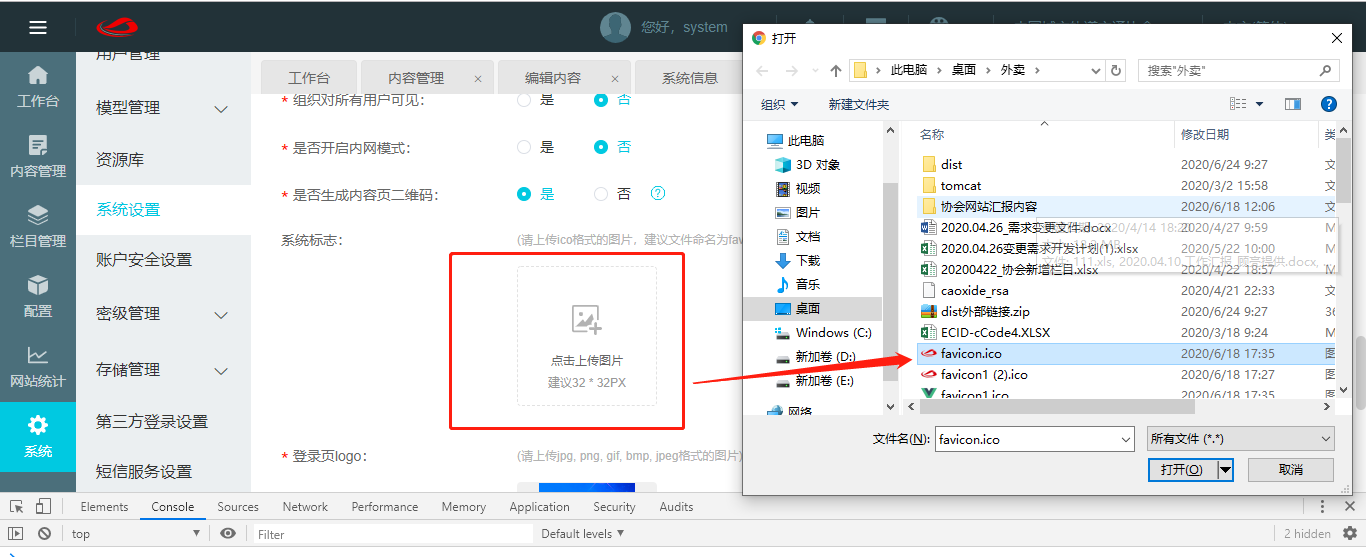Viewport: 1366px width, 557px height.
Task: Toggle DevTools device toolbar icon
Action: (43, 506)
